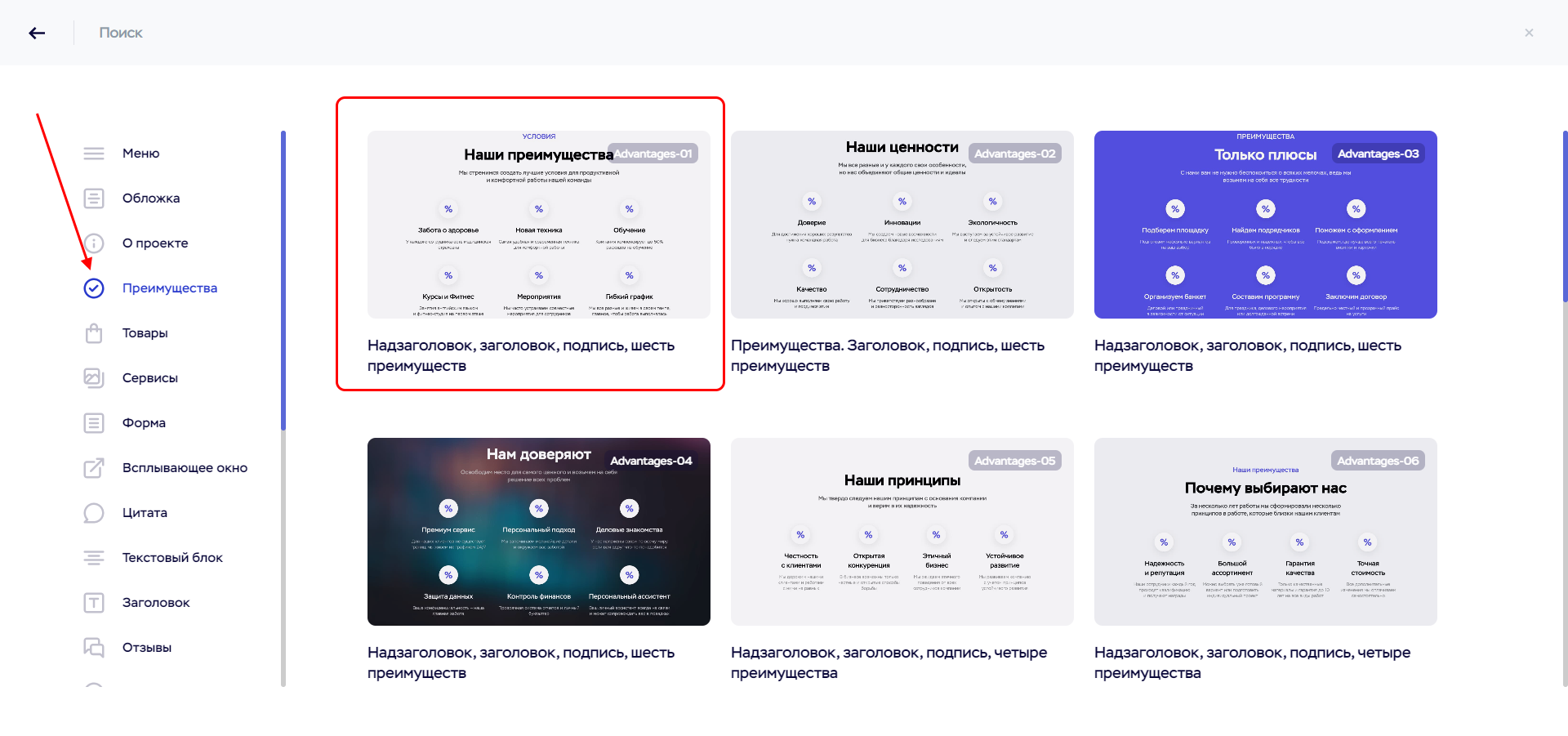Select the dark Нам доверяют Advantages-04 template
The height and width of the screenshot is (736, 1568).
pyautogui.click(x=539, y=532)
